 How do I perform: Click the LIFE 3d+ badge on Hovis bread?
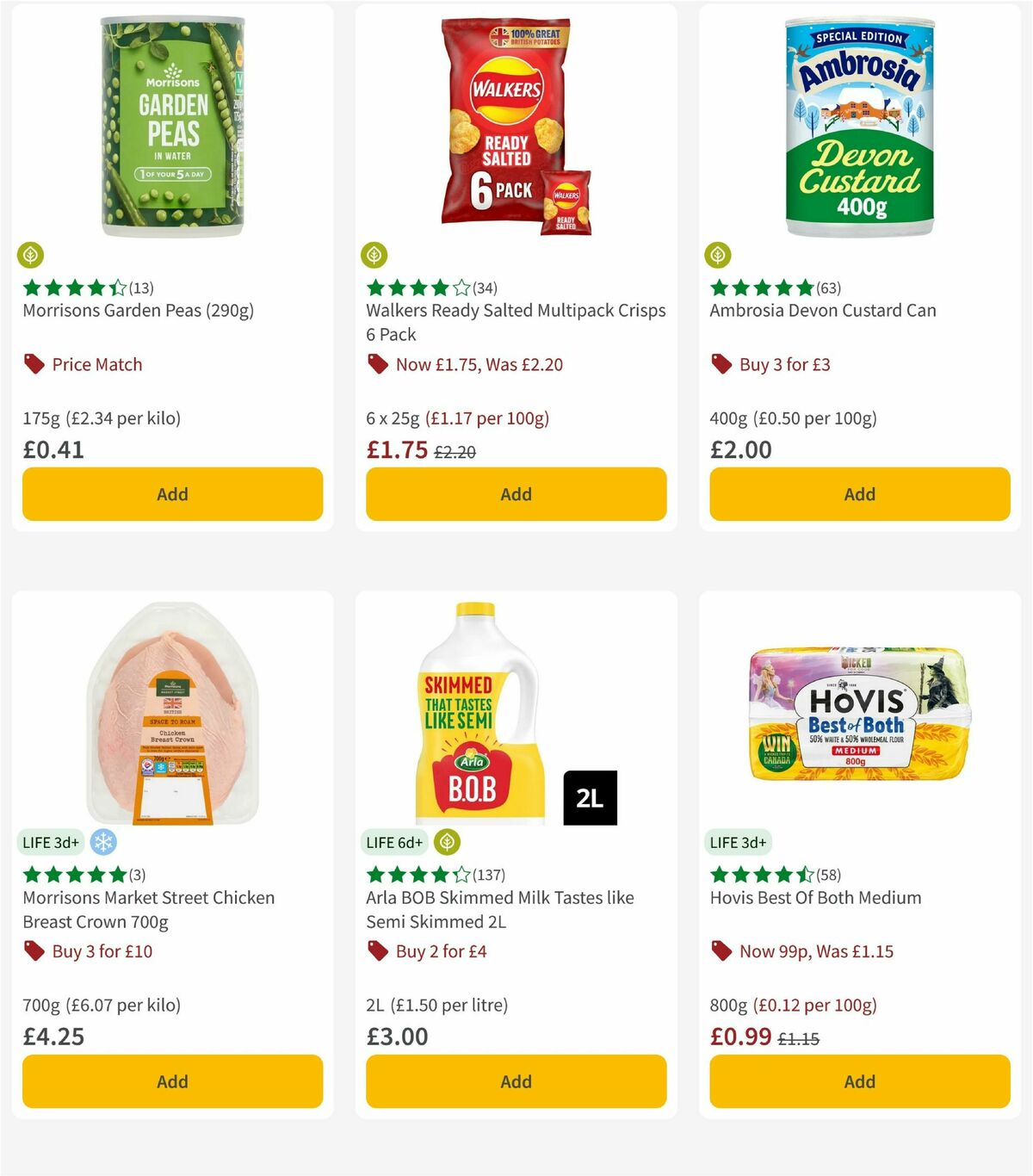coord(739,843)
